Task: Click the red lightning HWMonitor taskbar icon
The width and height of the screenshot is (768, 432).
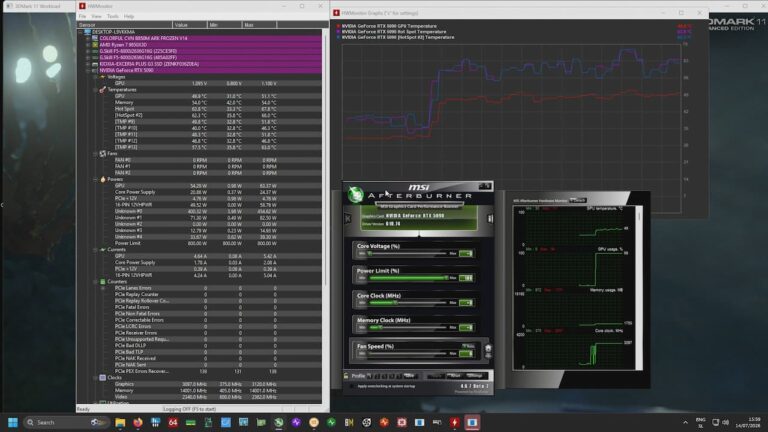Action: [455, 422]
